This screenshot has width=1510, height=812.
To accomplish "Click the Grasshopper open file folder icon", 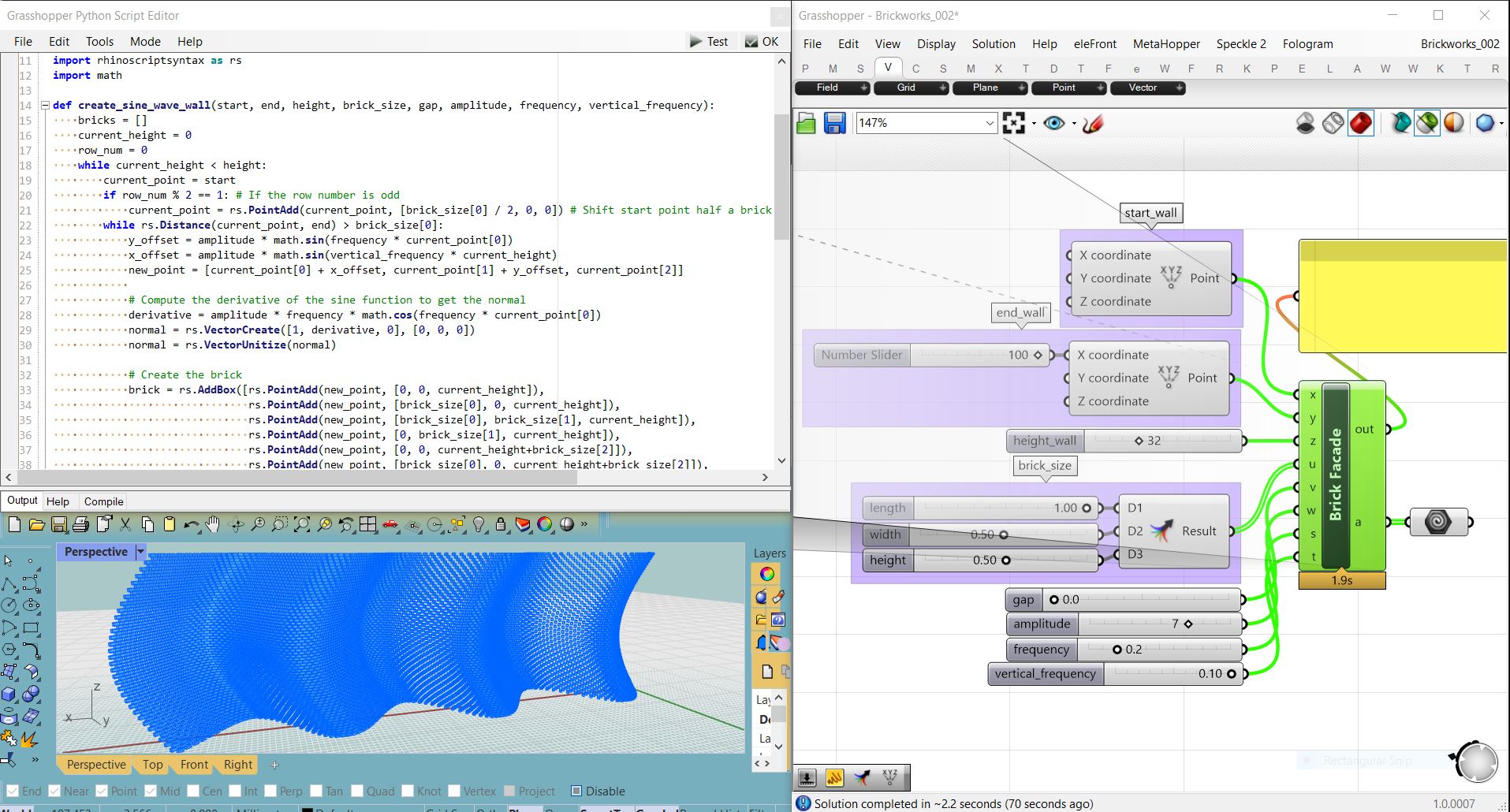I will [x=806, y=123].
